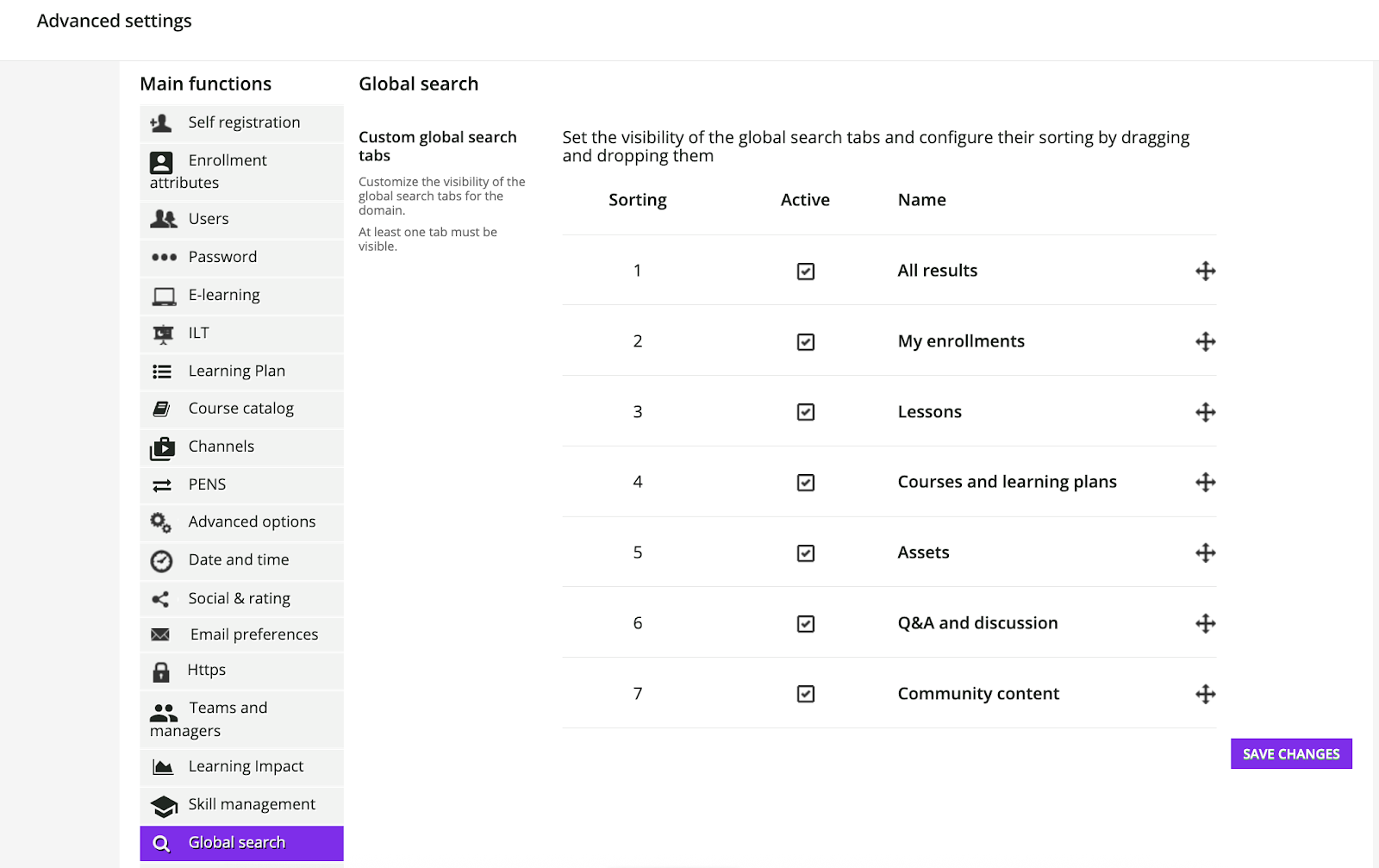Click the E-learning laptop icon
Image resolution: width=1379 pixels, height=868 pixels.
(164, 297)
